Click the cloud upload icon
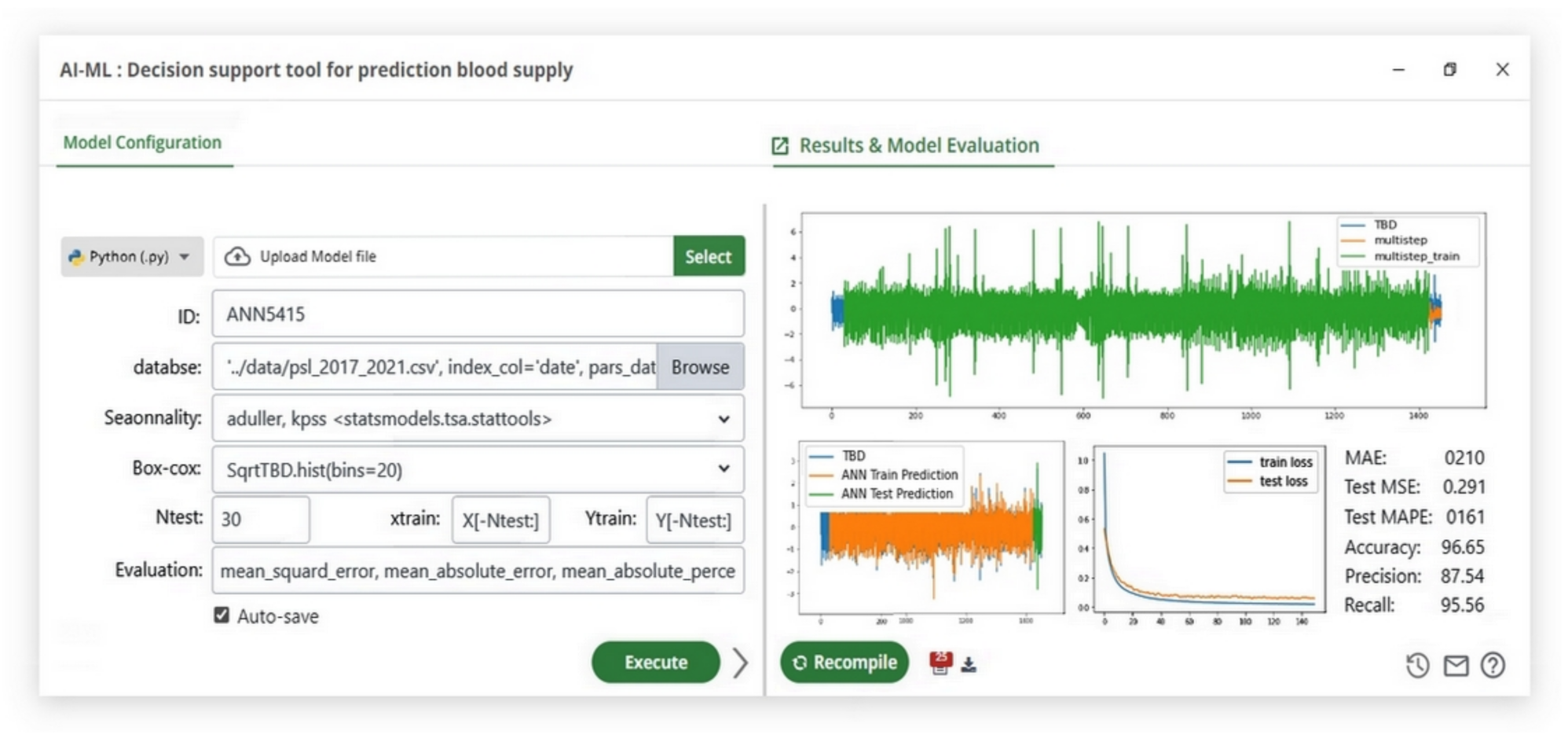The height and width of the screenshot is (742, 1568). point(237,256)
